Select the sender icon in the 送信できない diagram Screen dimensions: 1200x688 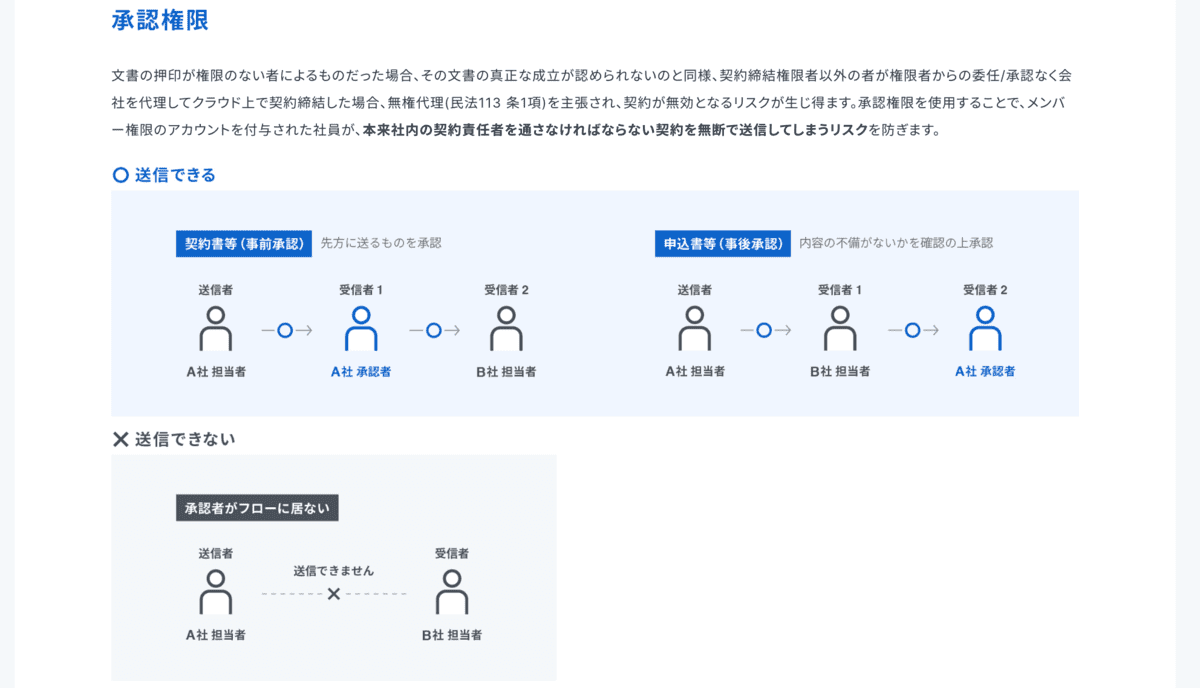point(216,592)
